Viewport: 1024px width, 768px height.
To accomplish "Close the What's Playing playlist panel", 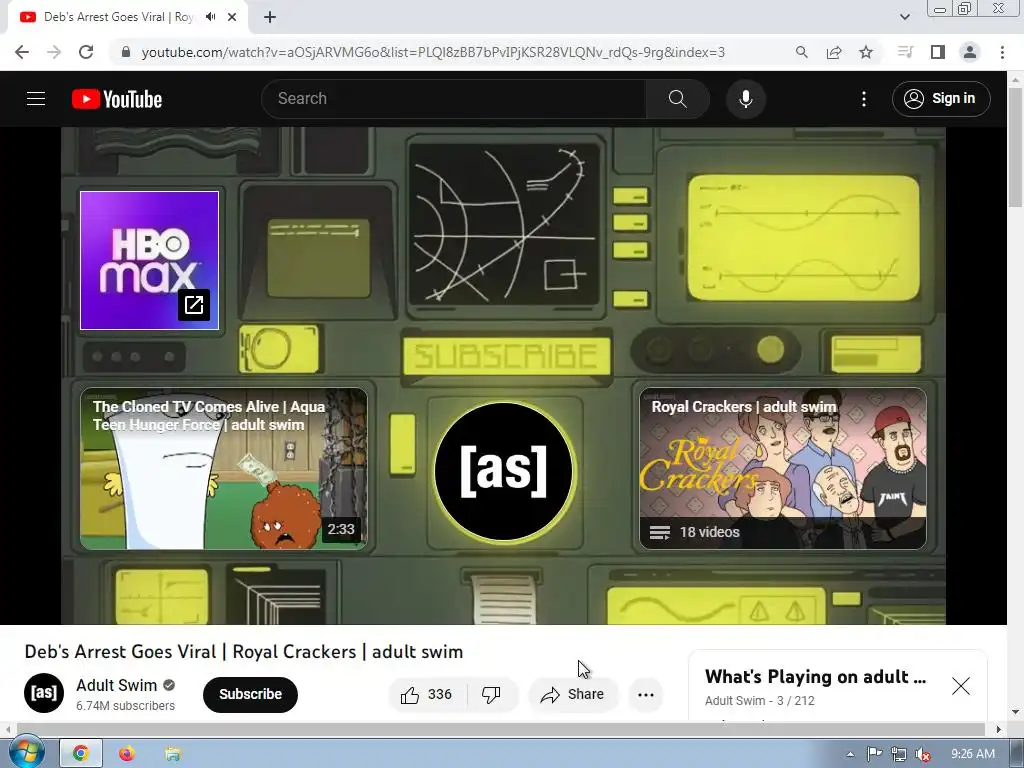I will (x=961, y=686).
